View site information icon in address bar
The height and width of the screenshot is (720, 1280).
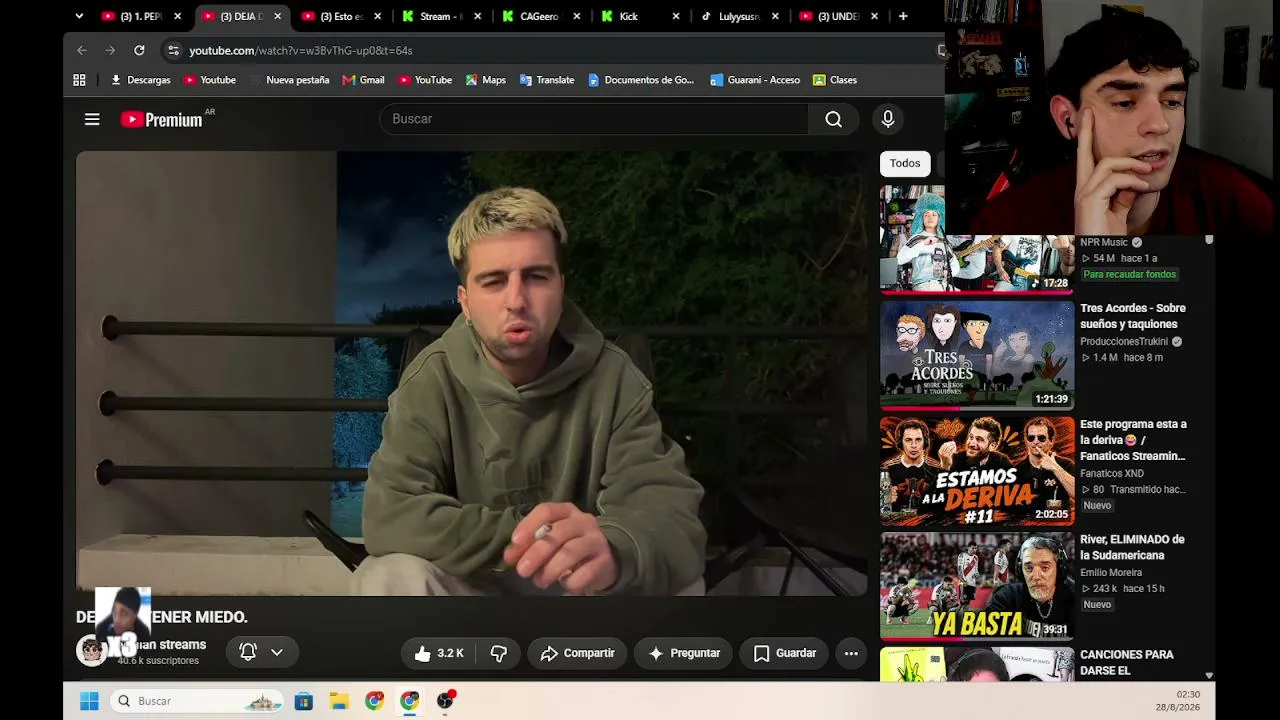click(173, 50)
